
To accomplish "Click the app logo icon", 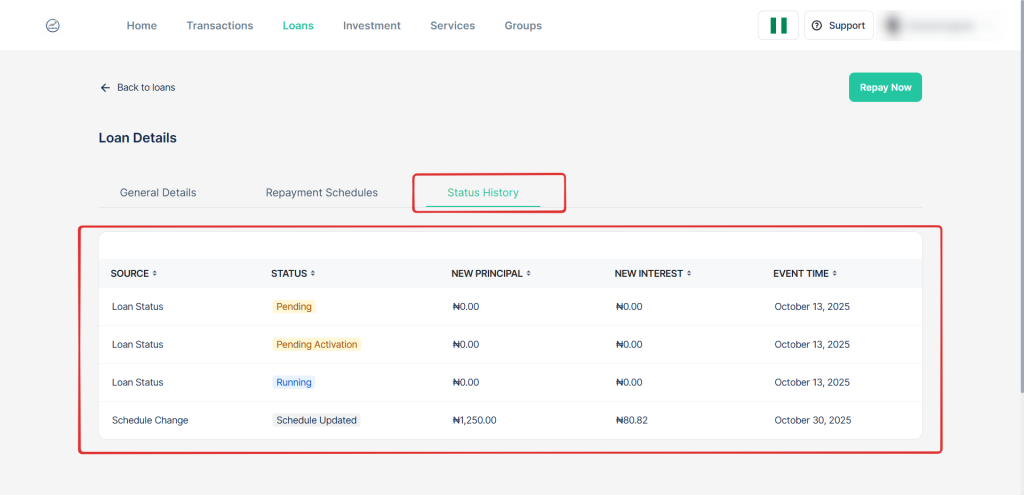I will coord(53,25).
